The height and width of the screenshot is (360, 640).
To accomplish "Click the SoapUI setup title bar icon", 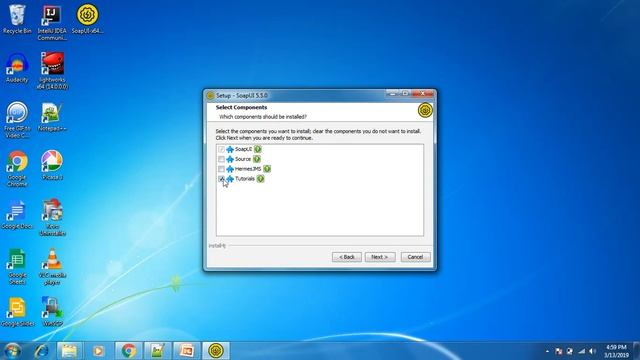I will click(x=210, y=96).
